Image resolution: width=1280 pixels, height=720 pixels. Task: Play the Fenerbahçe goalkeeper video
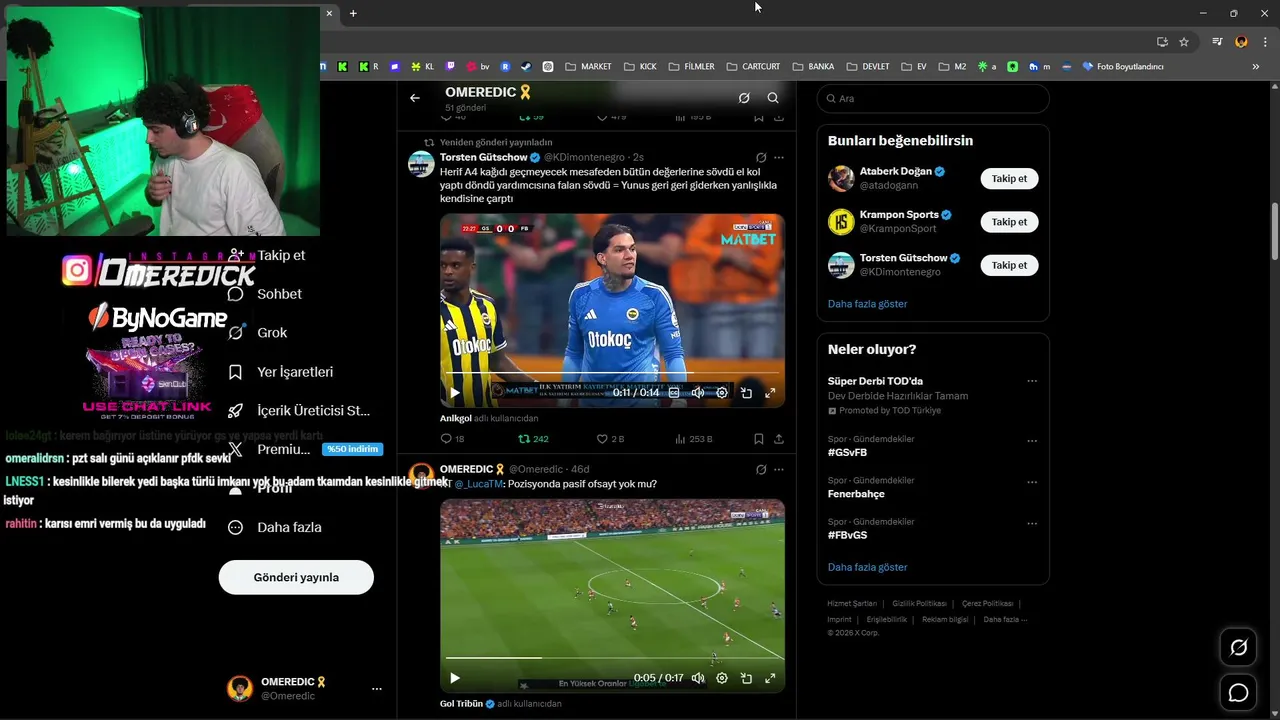click(x=455, y=393)
